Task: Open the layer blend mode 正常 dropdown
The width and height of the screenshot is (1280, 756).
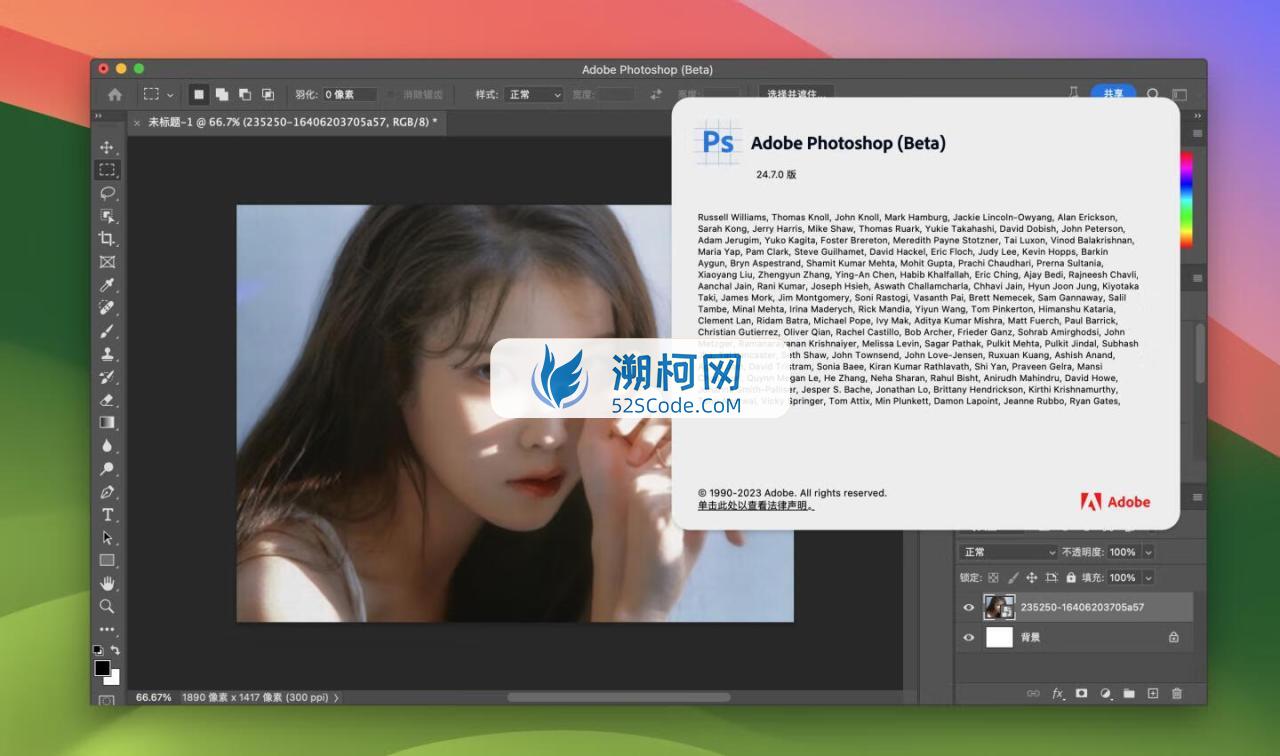Action: (x=1008, y=552)
